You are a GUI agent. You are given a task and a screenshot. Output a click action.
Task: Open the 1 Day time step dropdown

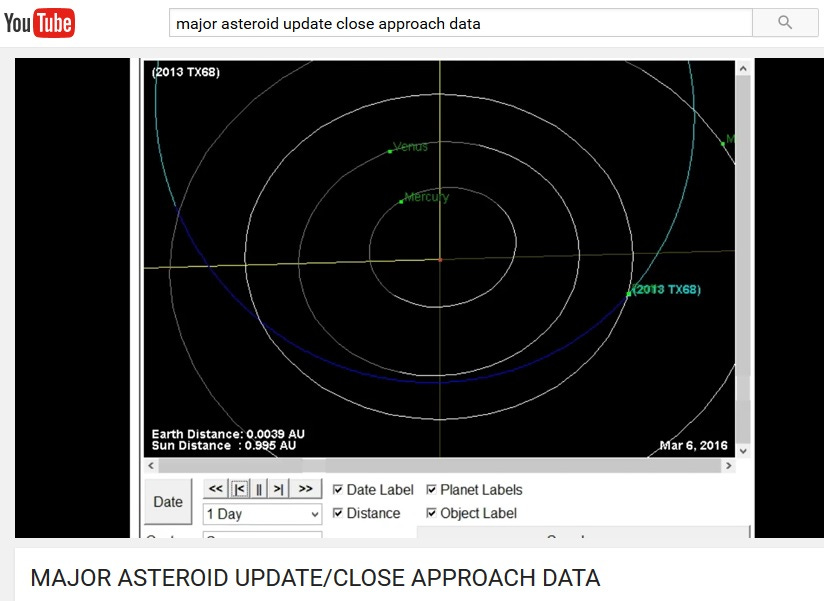click(x=262, y=514)
